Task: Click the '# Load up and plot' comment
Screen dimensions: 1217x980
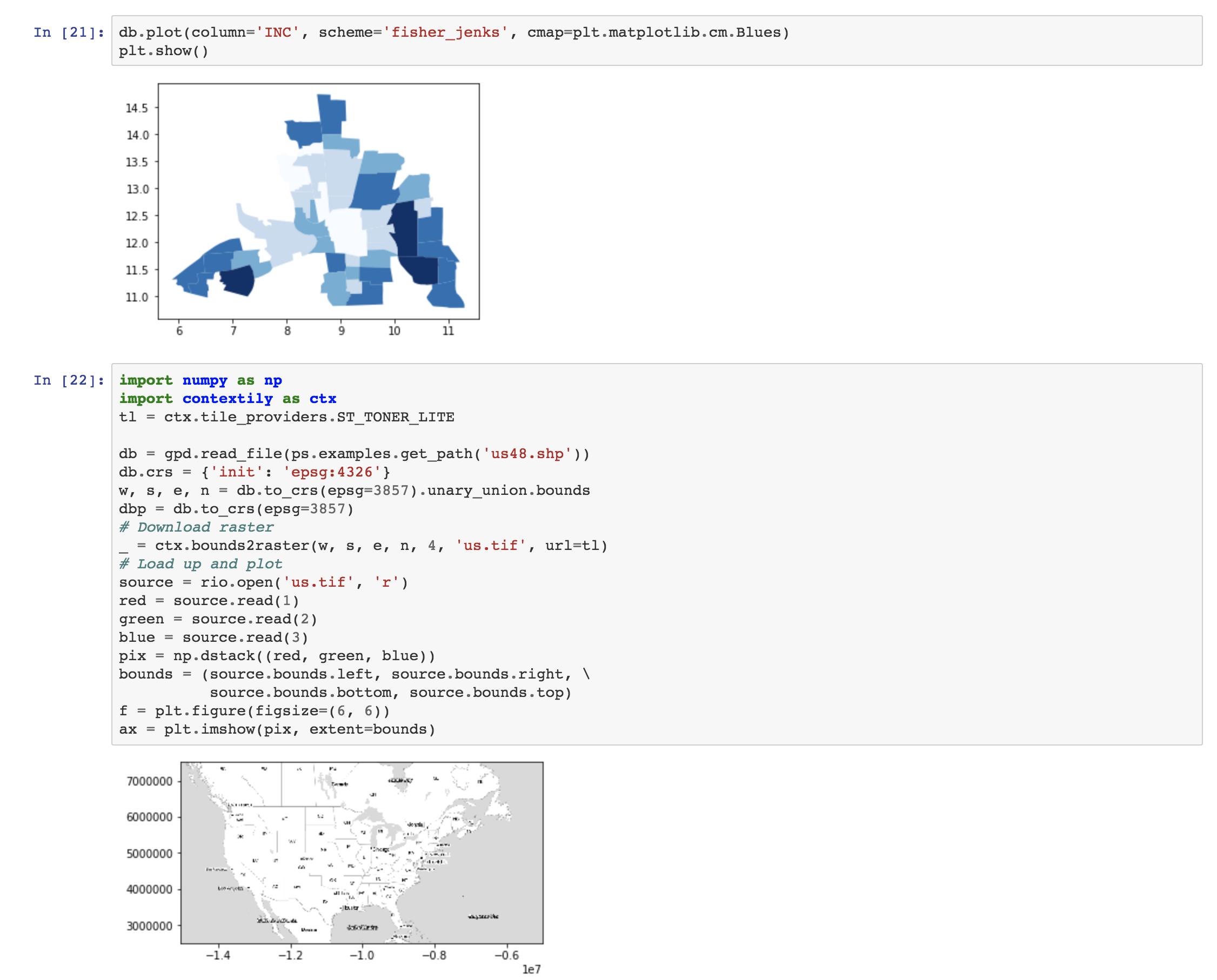Action: (x=200, y=564)
